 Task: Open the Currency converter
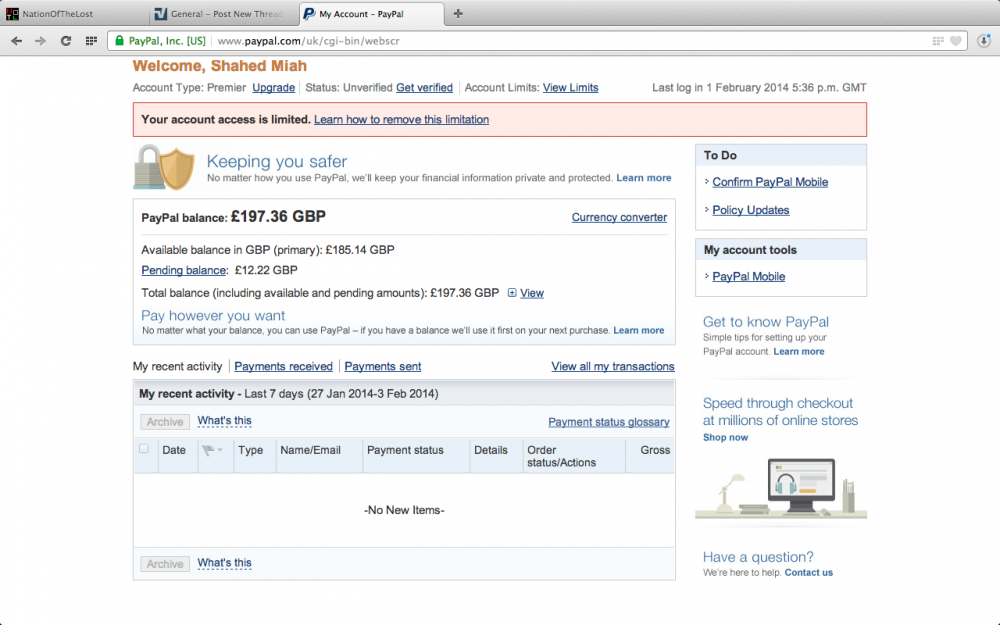click(x=619, y=217)
